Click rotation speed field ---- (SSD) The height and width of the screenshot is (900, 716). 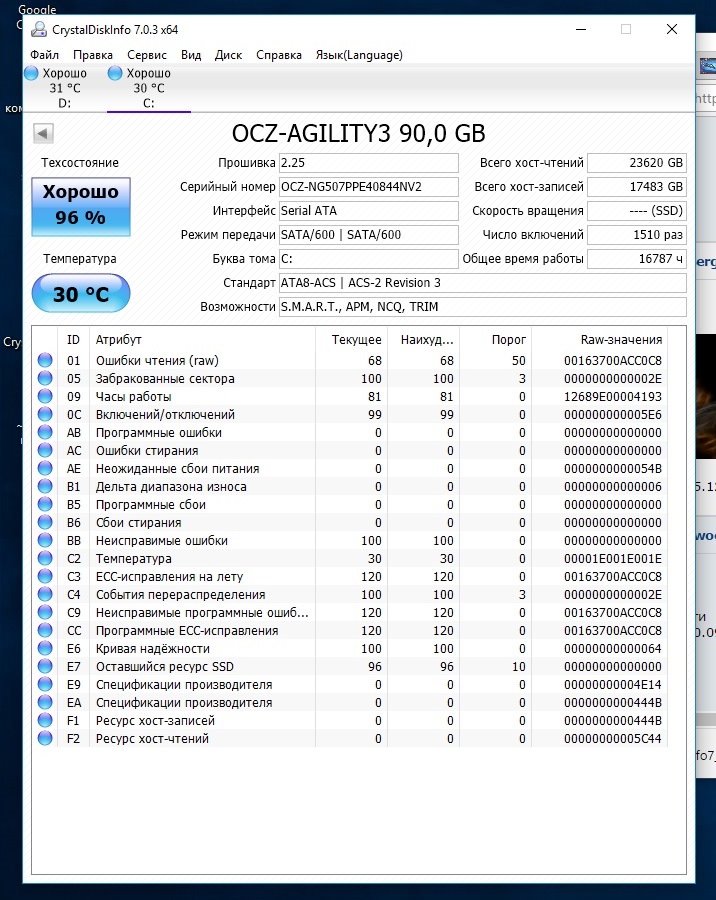click(637, 211)
